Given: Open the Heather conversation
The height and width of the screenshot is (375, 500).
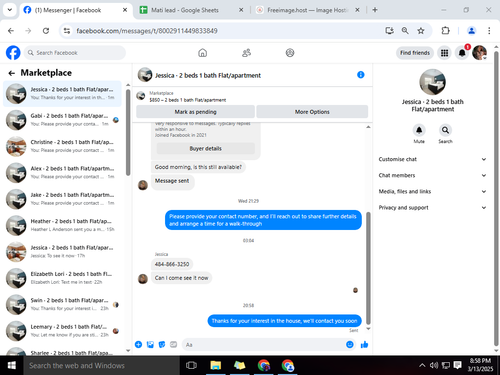Looking at the screenshot, I should point(62,225).
